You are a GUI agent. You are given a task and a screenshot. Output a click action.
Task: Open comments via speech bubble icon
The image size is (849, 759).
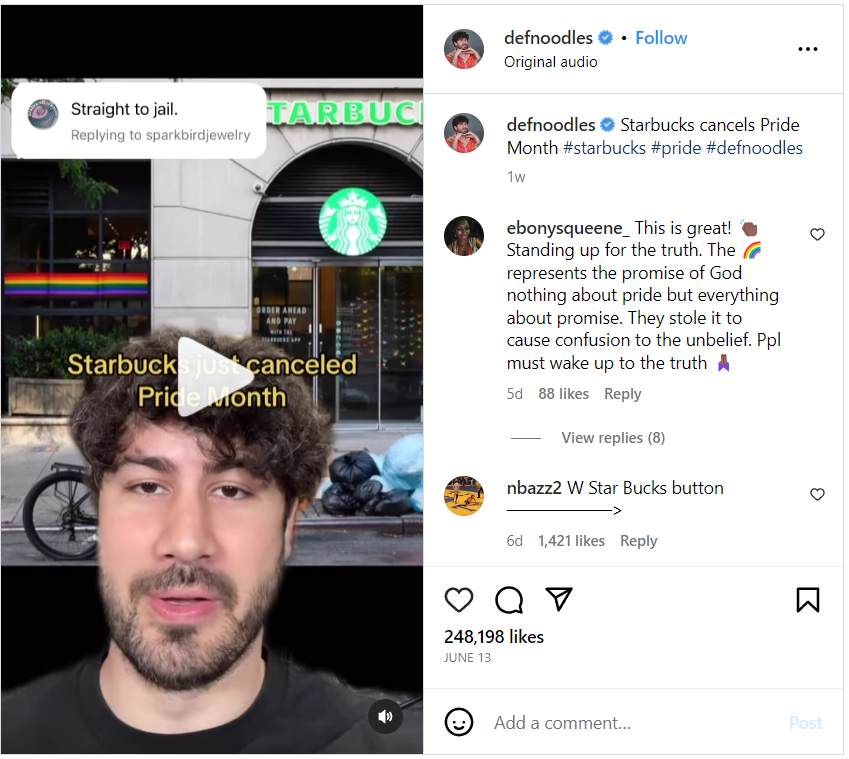(508, 600)
